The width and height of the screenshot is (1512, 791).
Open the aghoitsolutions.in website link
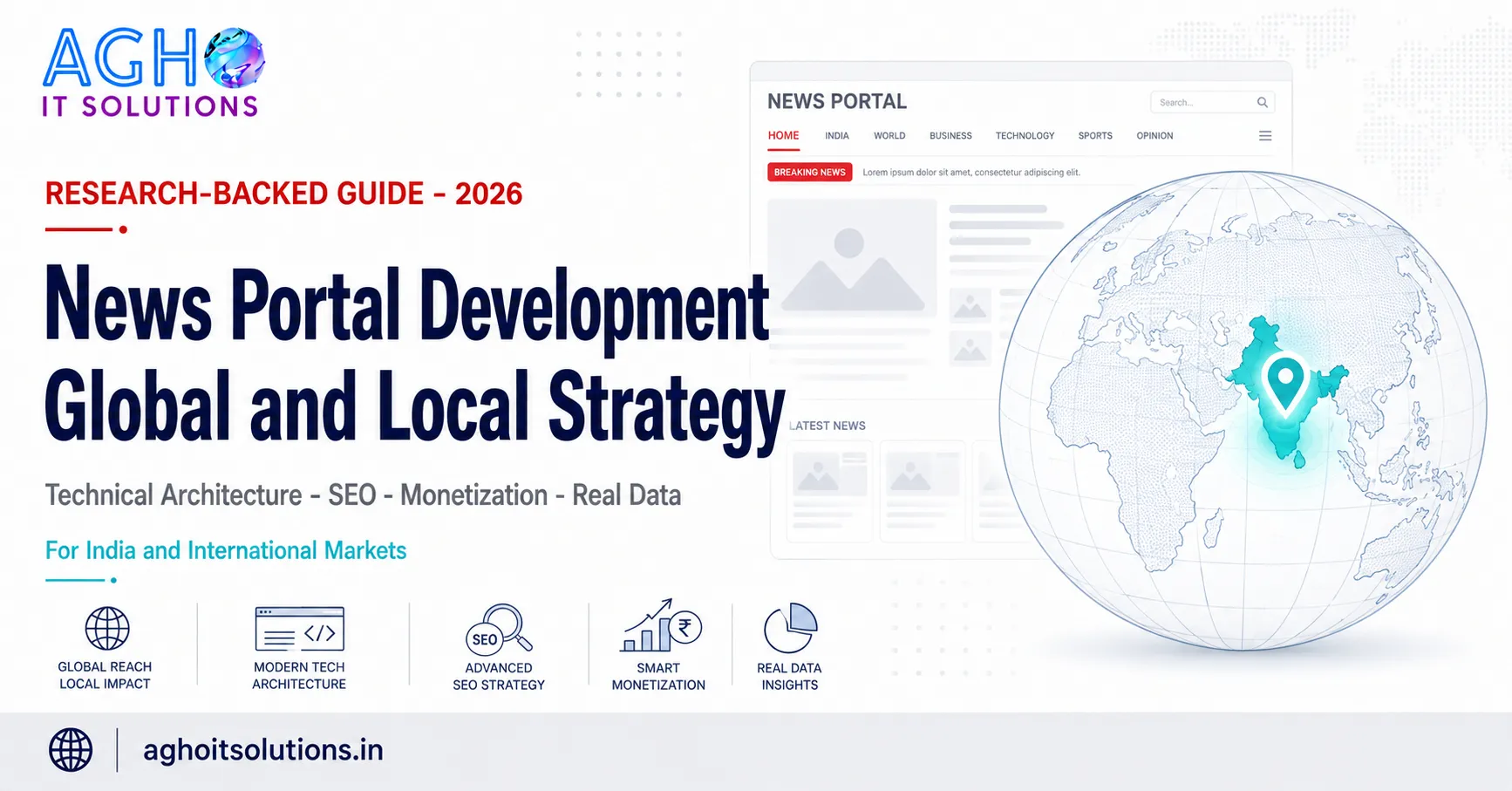pos(262,750)
